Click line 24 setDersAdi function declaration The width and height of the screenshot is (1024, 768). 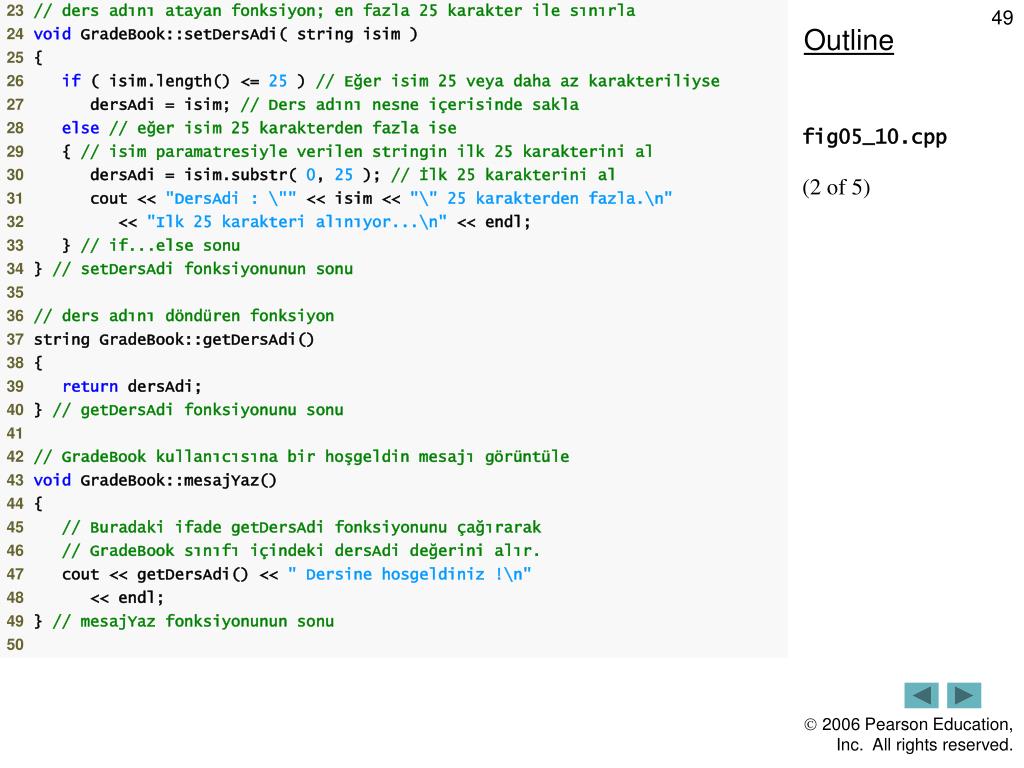click(225, 34)
